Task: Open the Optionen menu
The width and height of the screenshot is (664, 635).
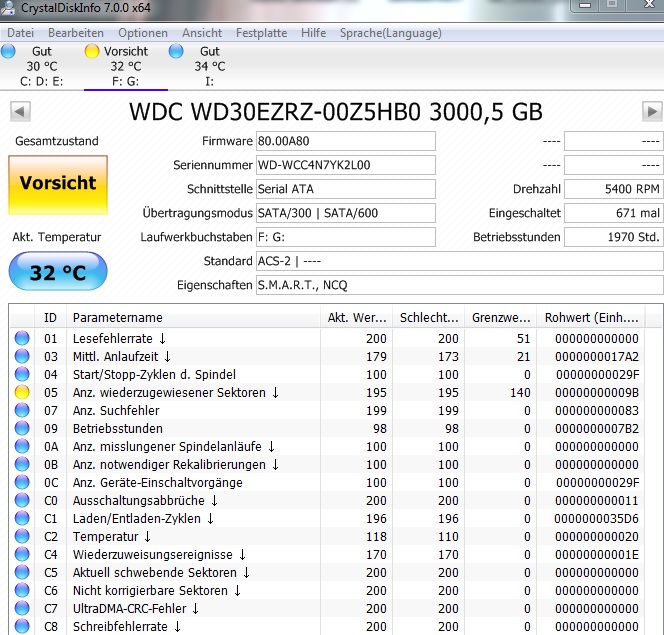Action: [x=143, y=33]
